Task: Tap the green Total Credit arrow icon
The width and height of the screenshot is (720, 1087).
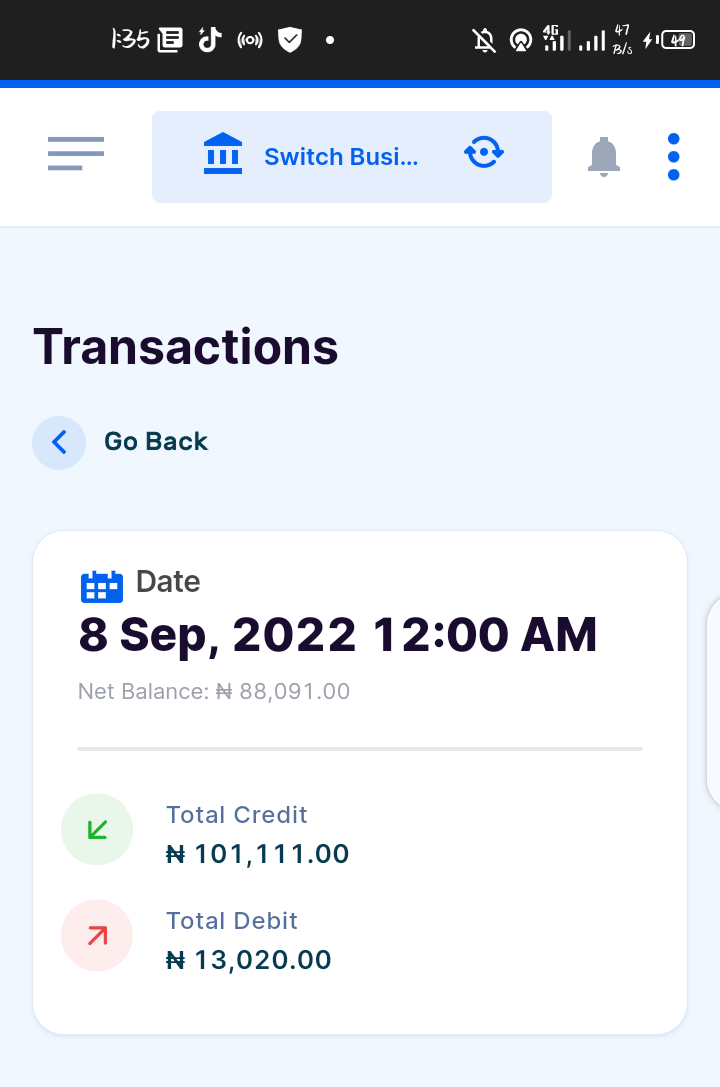Action: tap(97, 829)
